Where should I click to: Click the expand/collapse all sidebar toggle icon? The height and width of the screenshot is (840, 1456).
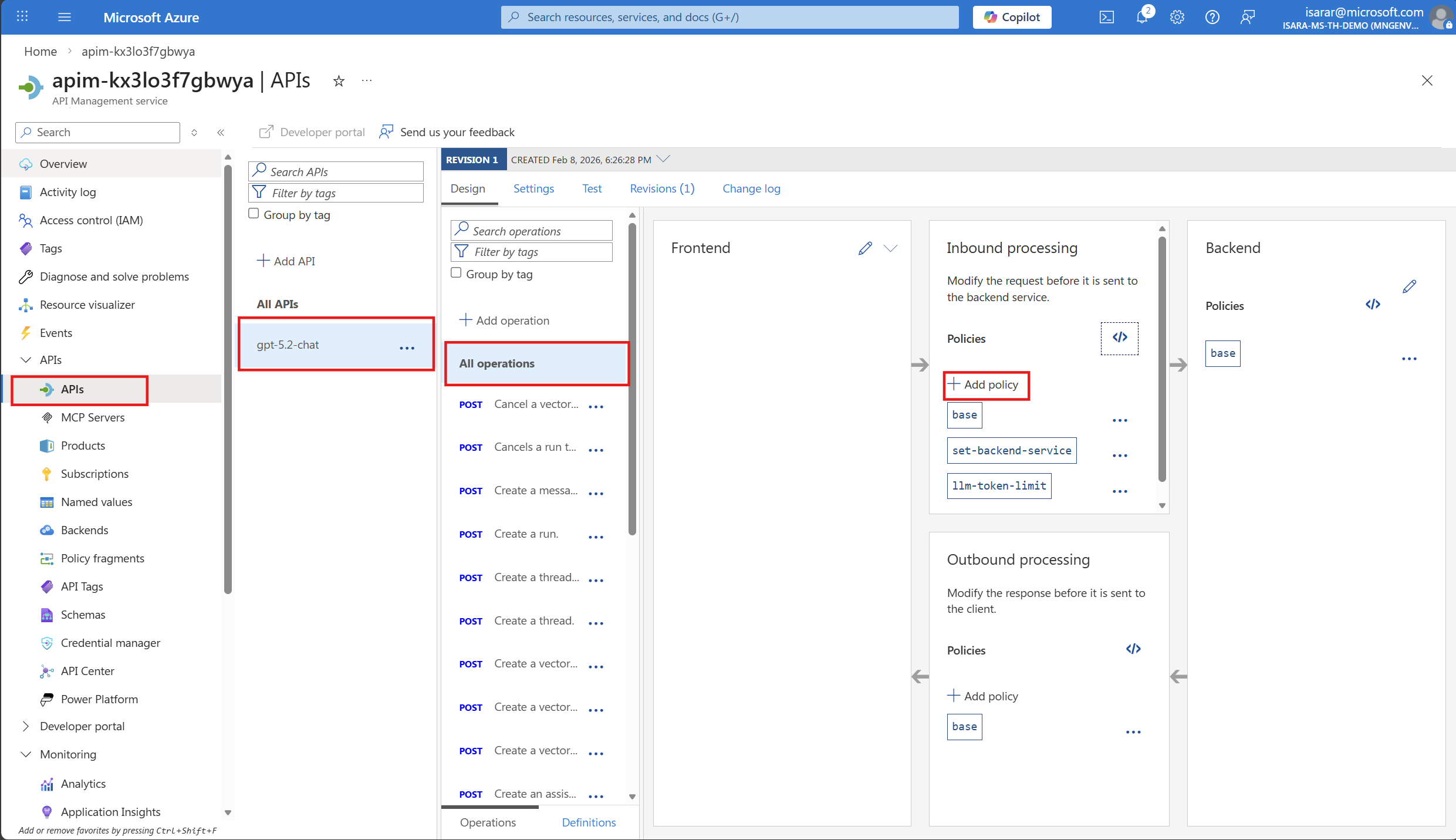pyautogui.click(x=194, y=133)
